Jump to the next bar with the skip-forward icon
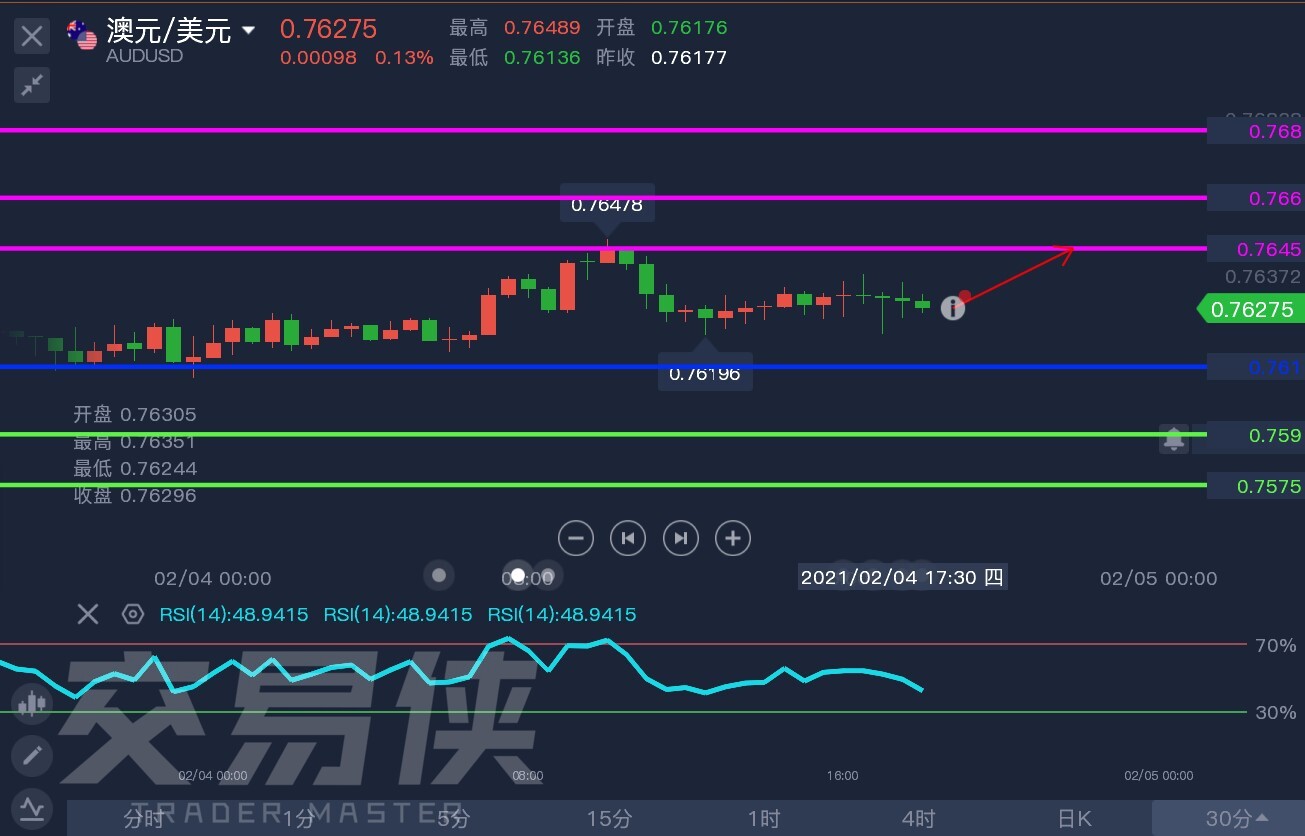 pyautogui.click(x=681, y=538)
